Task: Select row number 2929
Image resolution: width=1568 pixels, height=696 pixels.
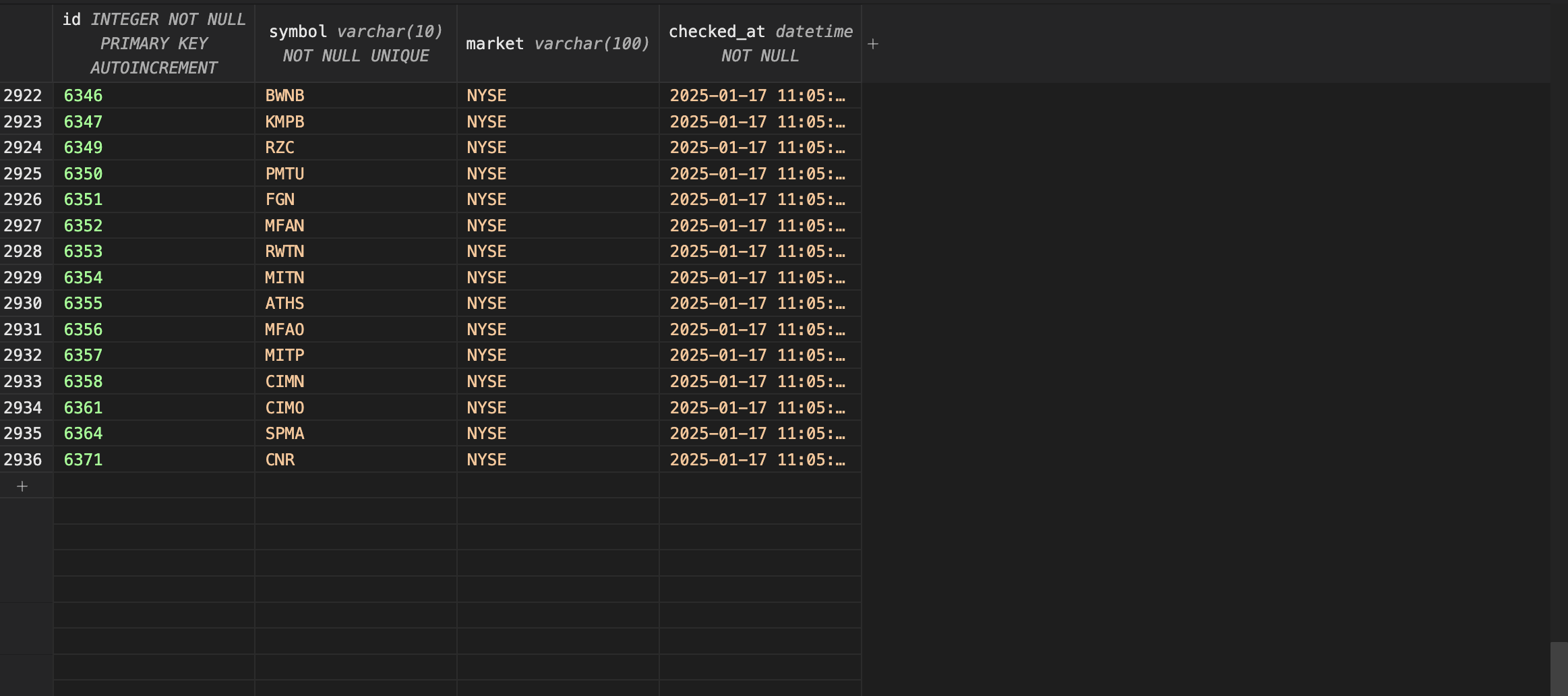Action: point(26,278)
